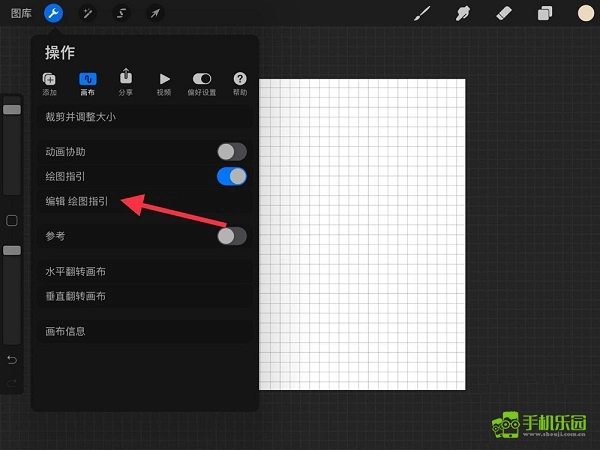Choose the Smudge tool

click(x=463, y=13)
